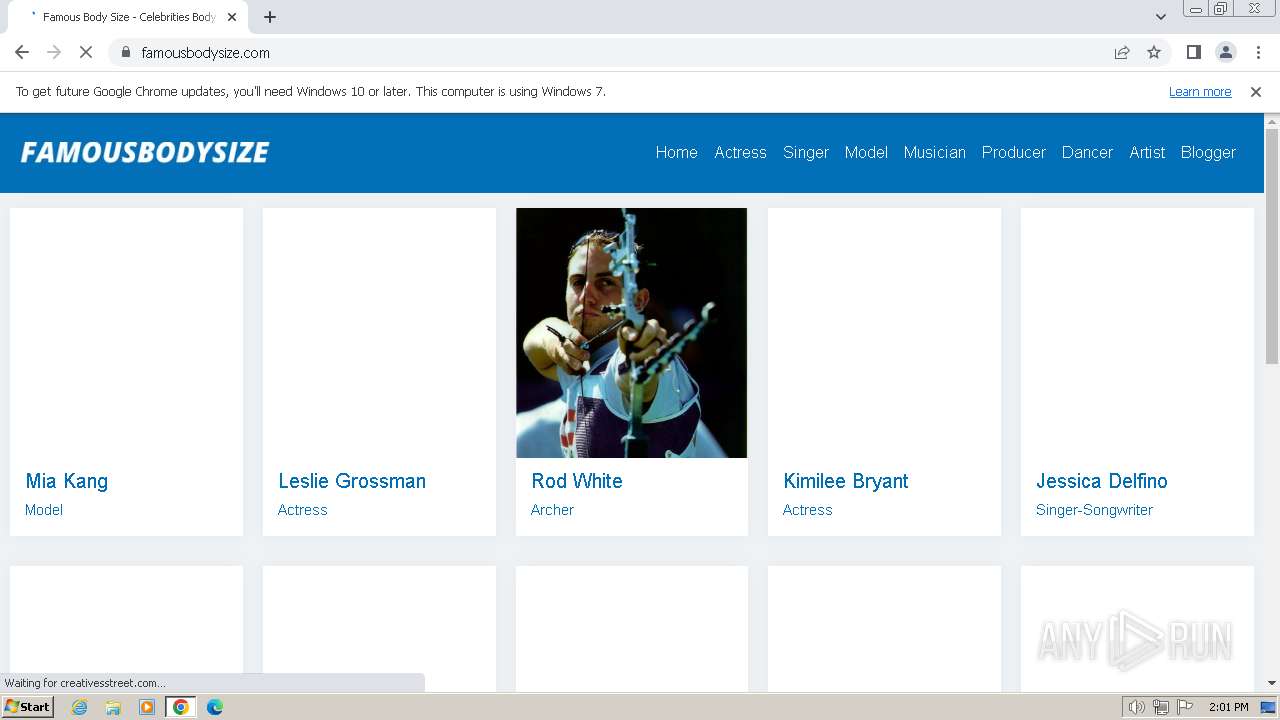The width and height of the screenshot is (1280, 720).
Task: Open Mia Kang profile link
Action: 66,481
